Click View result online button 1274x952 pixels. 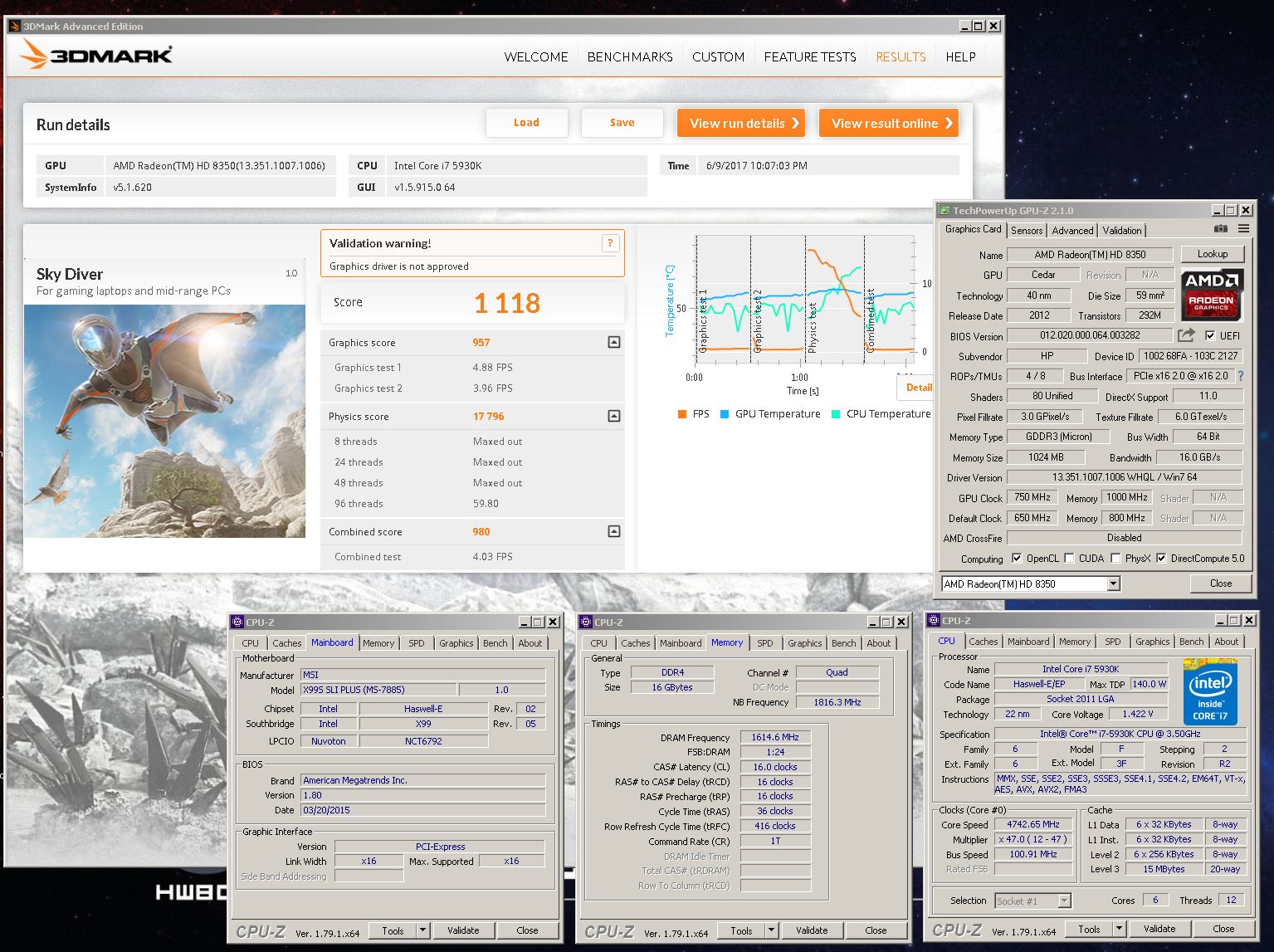888,123
